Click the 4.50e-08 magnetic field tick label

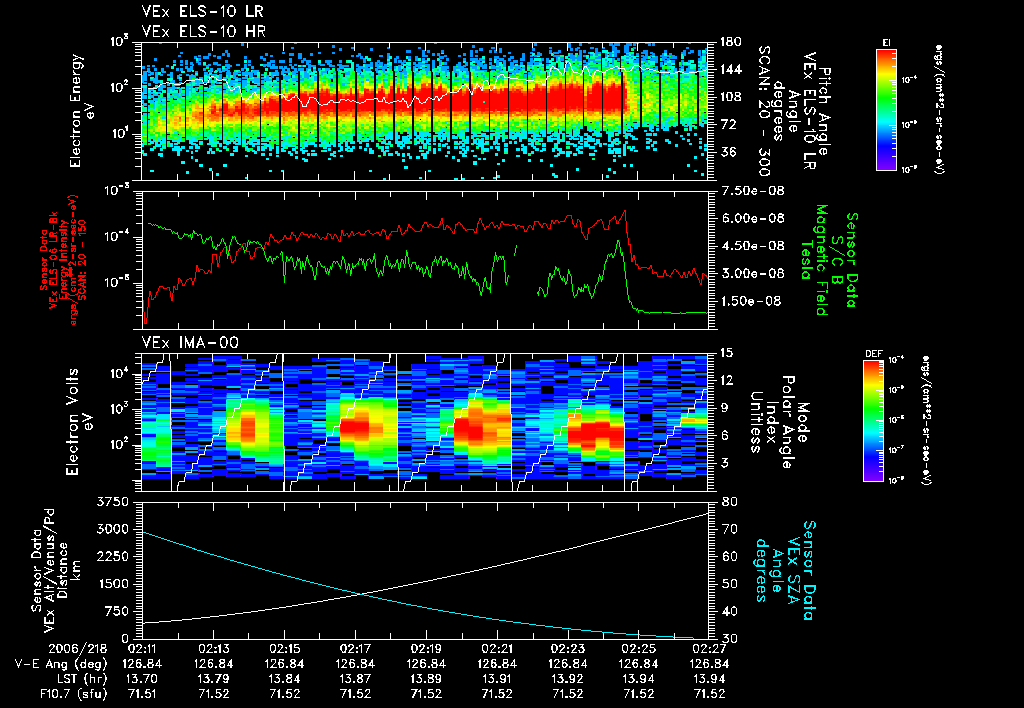tap(752, 246)
